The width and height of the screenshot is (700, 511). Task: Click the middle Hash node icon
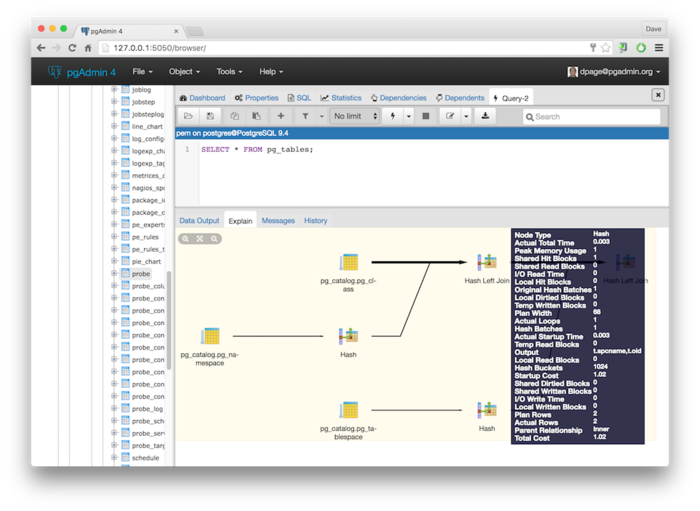pos(348,336)
